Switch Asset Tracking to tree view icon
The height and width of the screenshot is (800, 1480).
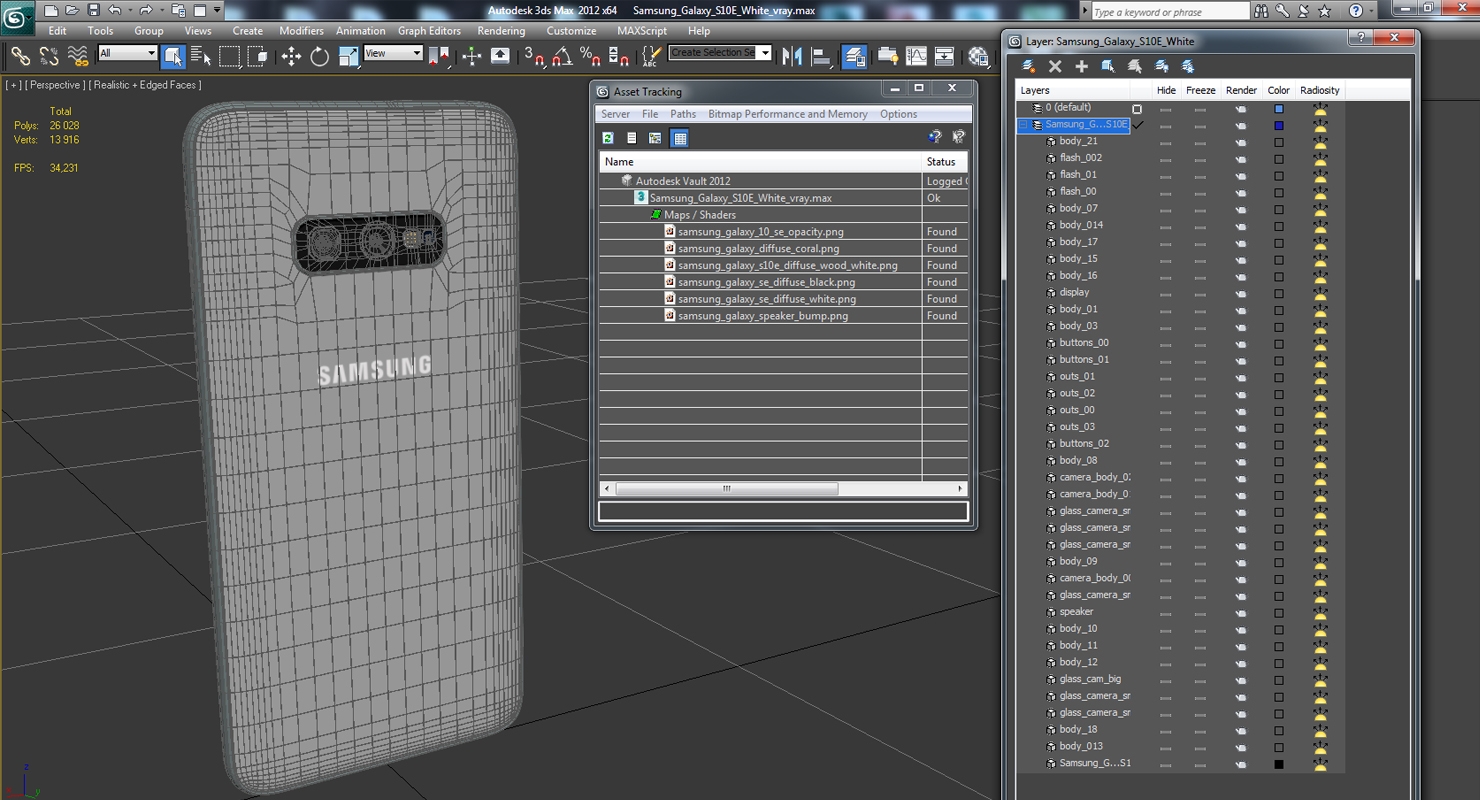(655, 138)
